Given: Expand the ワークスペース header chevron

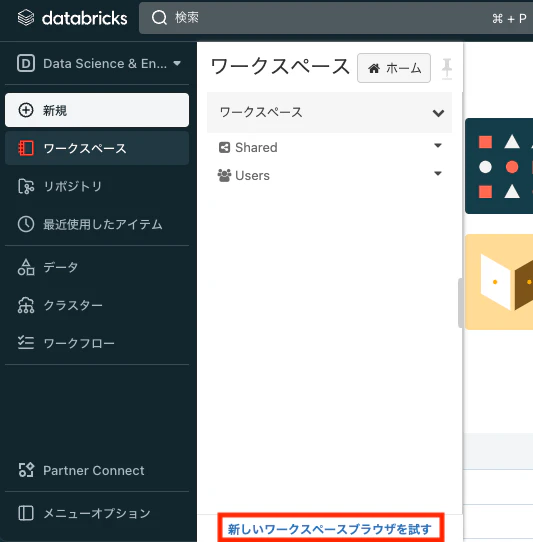Looking at the screenshot, I should tap(438, 113).
